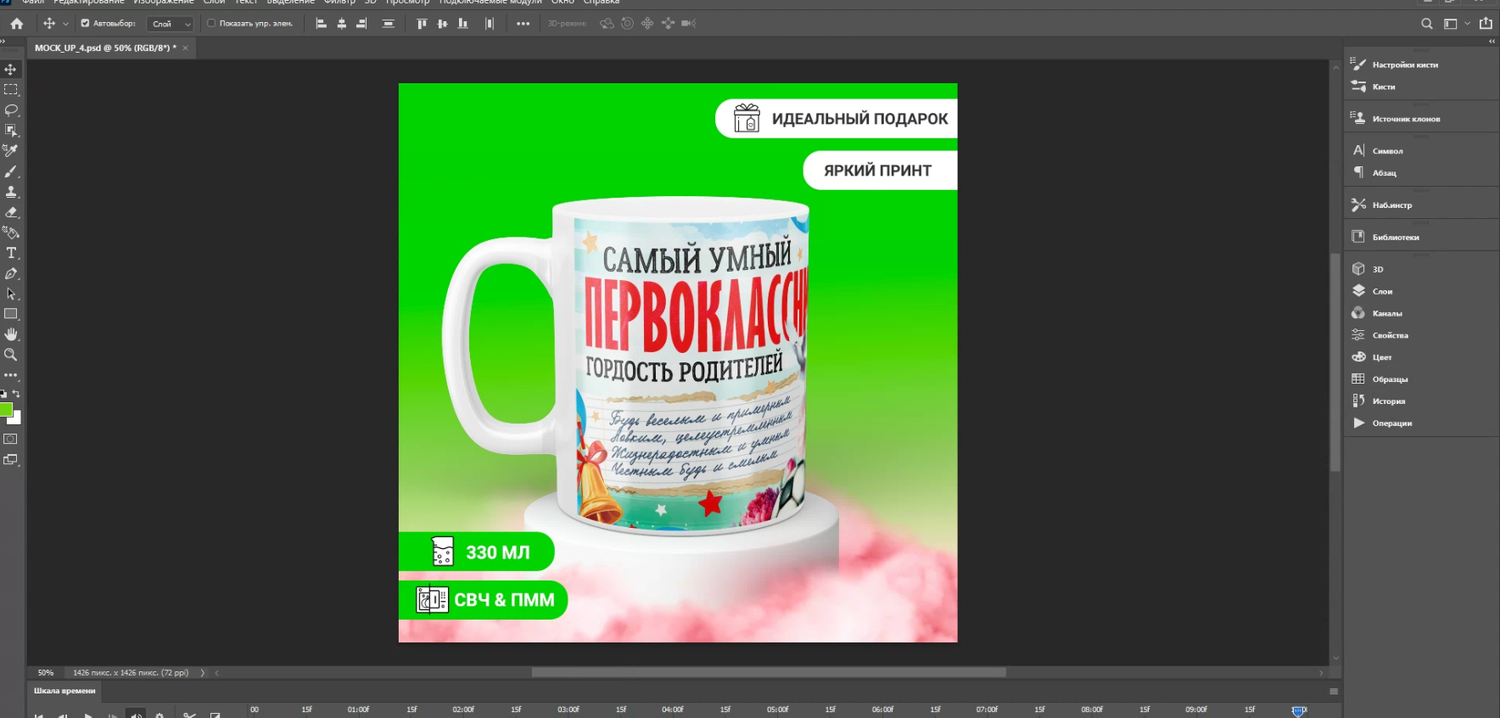The width and height of the screenshot is (1500, 718).
Task: Open the Слой auto-select dropdown
Action: point(170,23)
